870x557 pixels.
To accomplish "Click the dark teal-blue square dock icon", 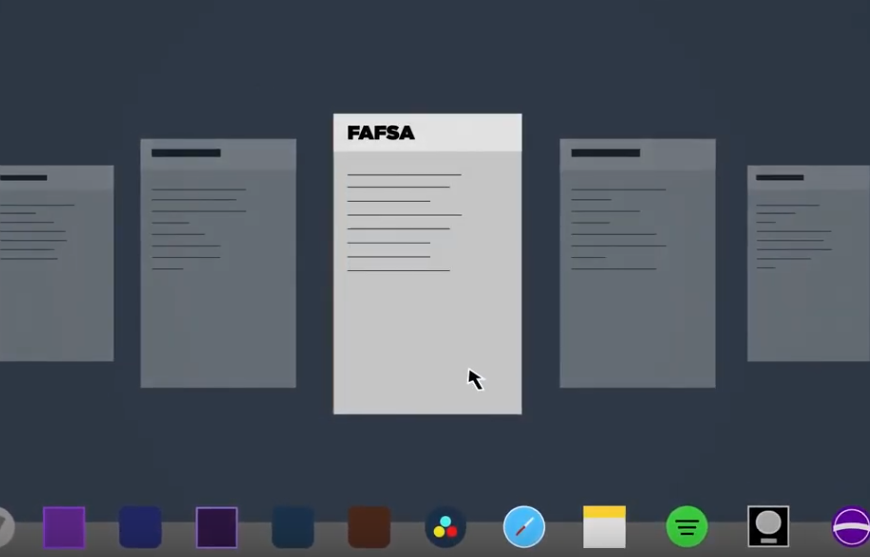I will pyautogui.click(x=293, y=527).
